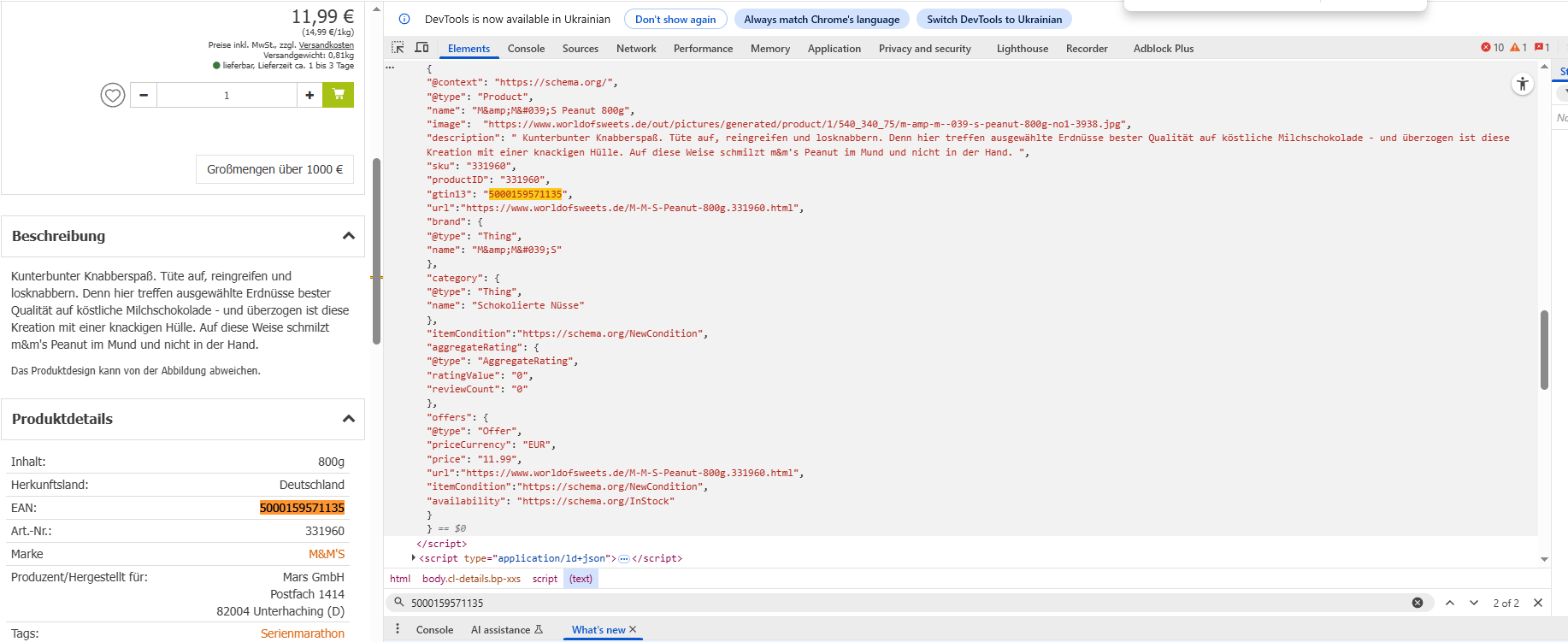Click Großmengen über 1000 € button
The image size is (1568, 642).
click(x=275, y=169)
